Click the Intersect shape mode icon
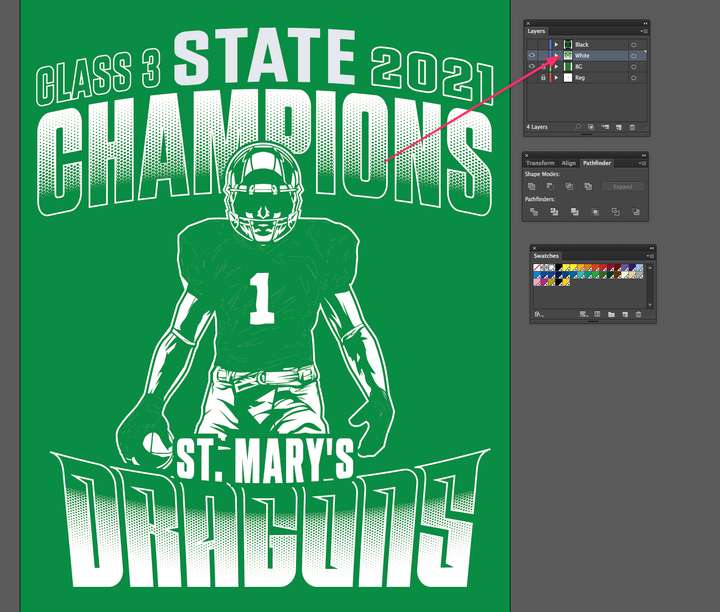The width and height of the screenshot is (720, 612). 569,186
